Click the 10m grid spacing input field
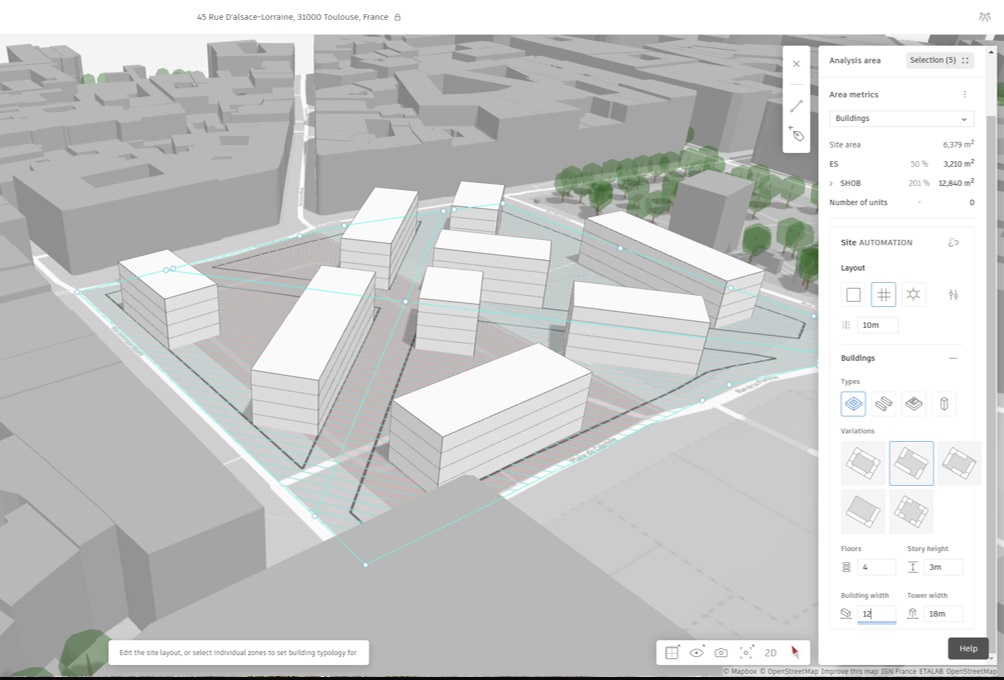The width and height of the screenshot is (1004, 680). (x=877, y=324)
